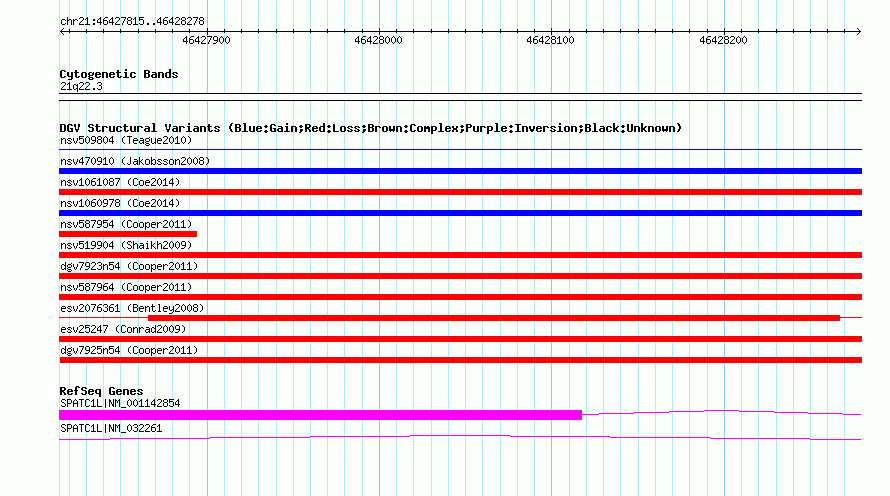This screenshot has width=890, height=496.
Task: Open the DGV Structural Variants track title
Action: pos(371,128)
